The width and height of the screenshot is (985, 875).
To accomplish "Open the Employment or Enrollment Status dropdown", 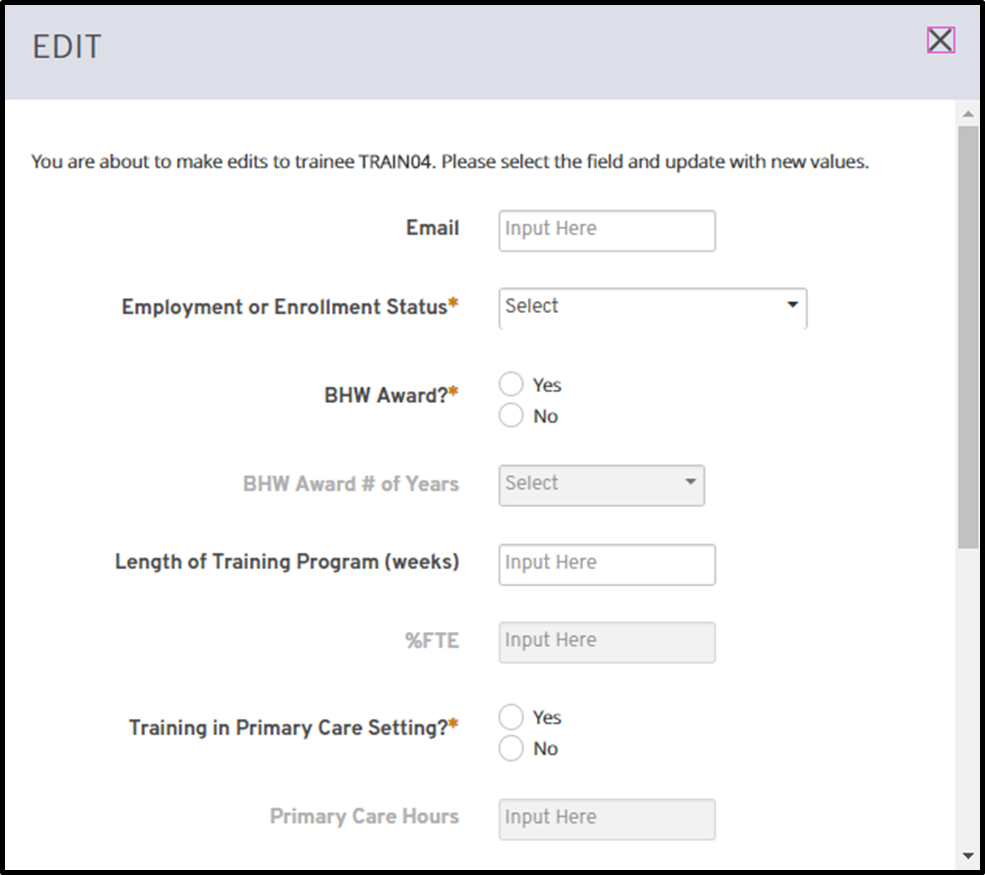I will 652,307.
